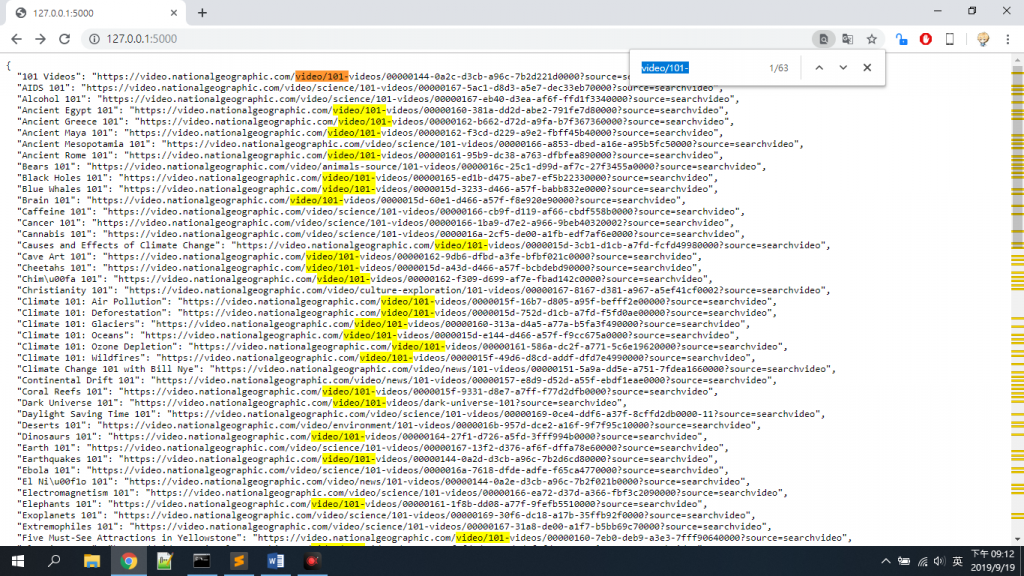
Task: Click the "AIDS 101" key text
Action: point(46,88)
